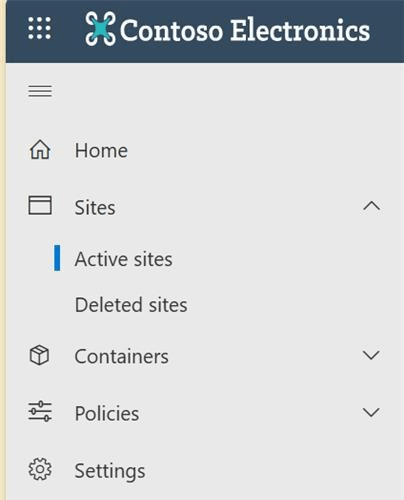The height and width of the screenshot is (500, 404).
Task: Click the Sites window icon
Action: coord(40,205)
